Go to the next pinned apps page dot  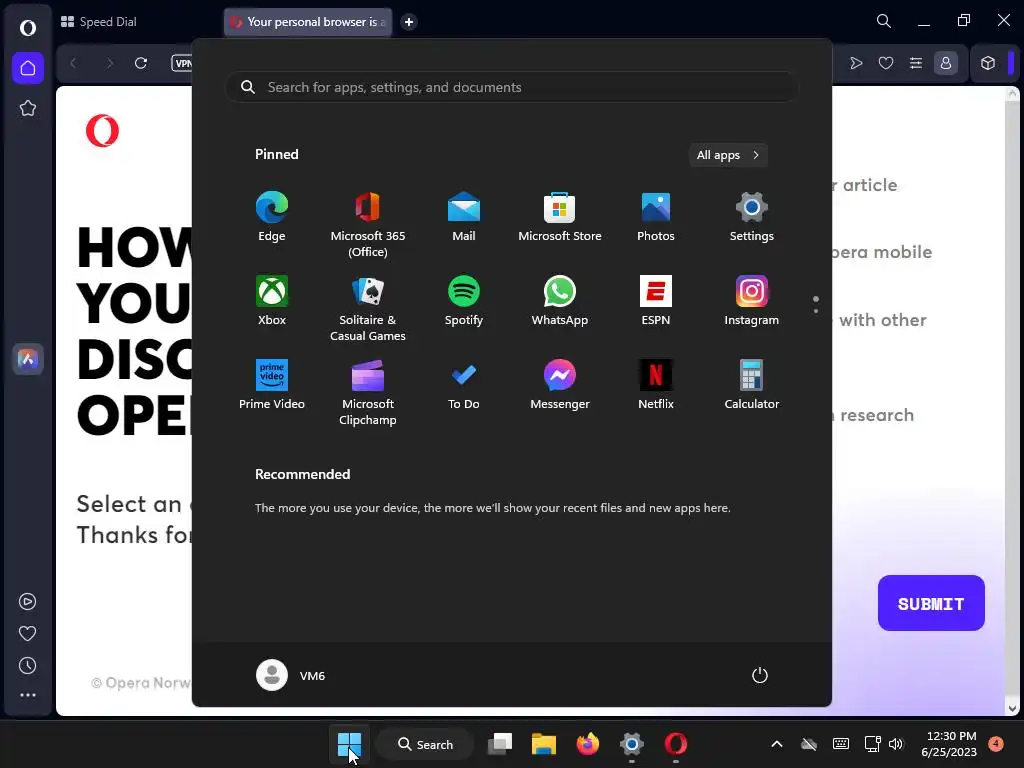(816, 311)
